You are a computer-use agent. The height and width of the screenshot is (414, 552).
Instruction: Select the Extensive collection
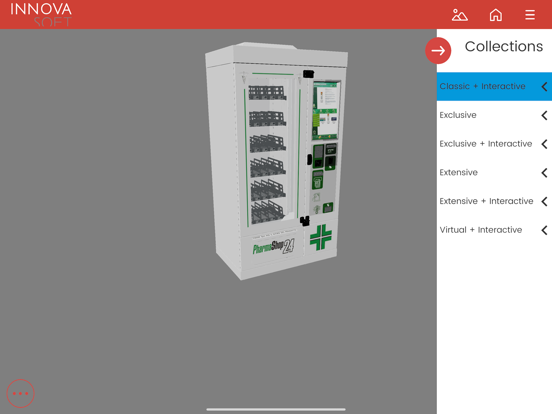494,172
